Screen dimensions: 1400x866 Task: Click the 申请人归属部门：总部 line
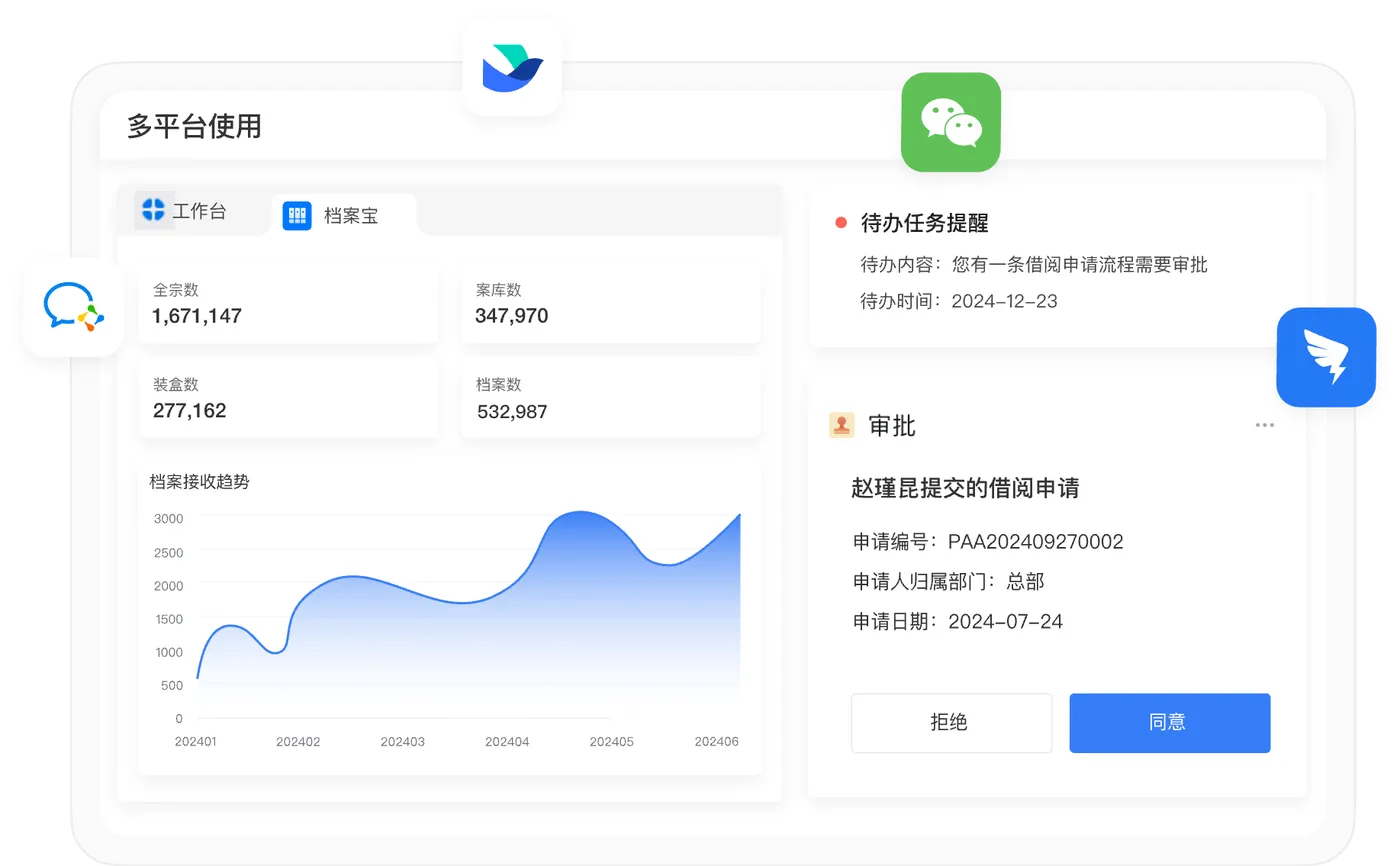coord(948,582)
